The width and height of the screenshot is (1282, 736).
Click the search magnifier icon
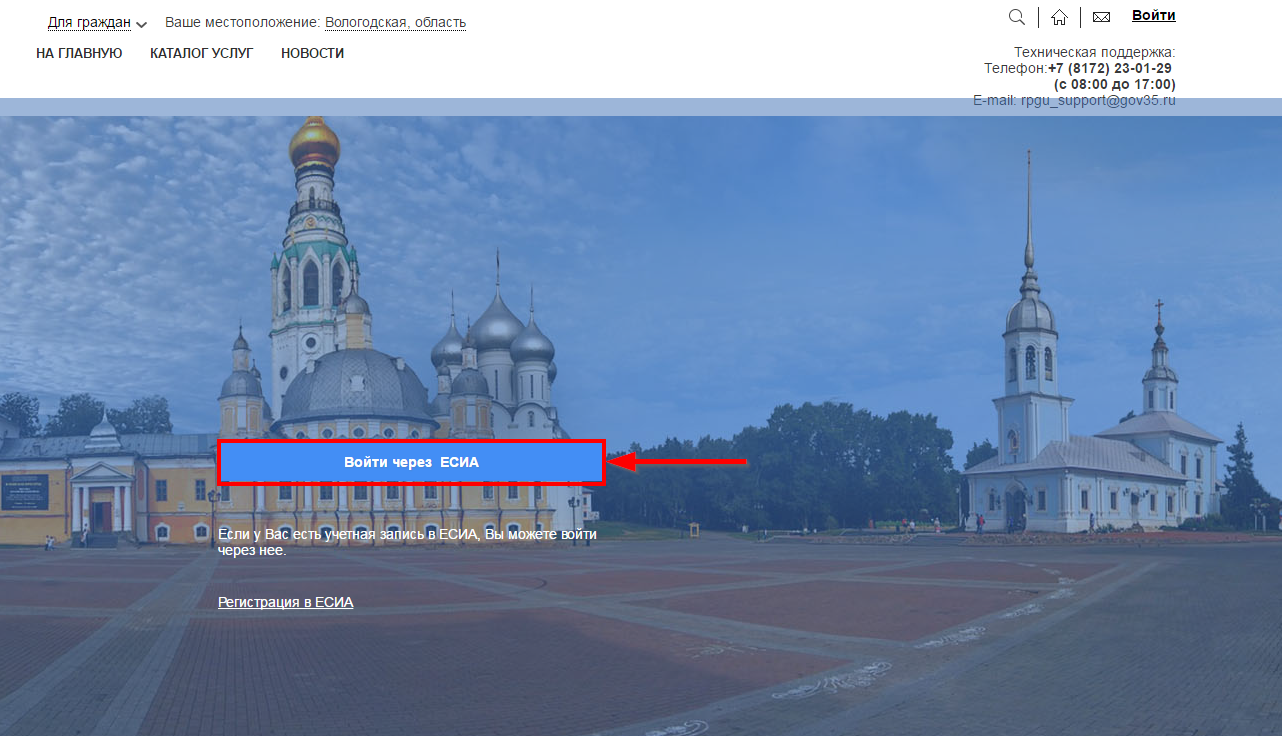pyautogui.click(x=1017, y=17)
